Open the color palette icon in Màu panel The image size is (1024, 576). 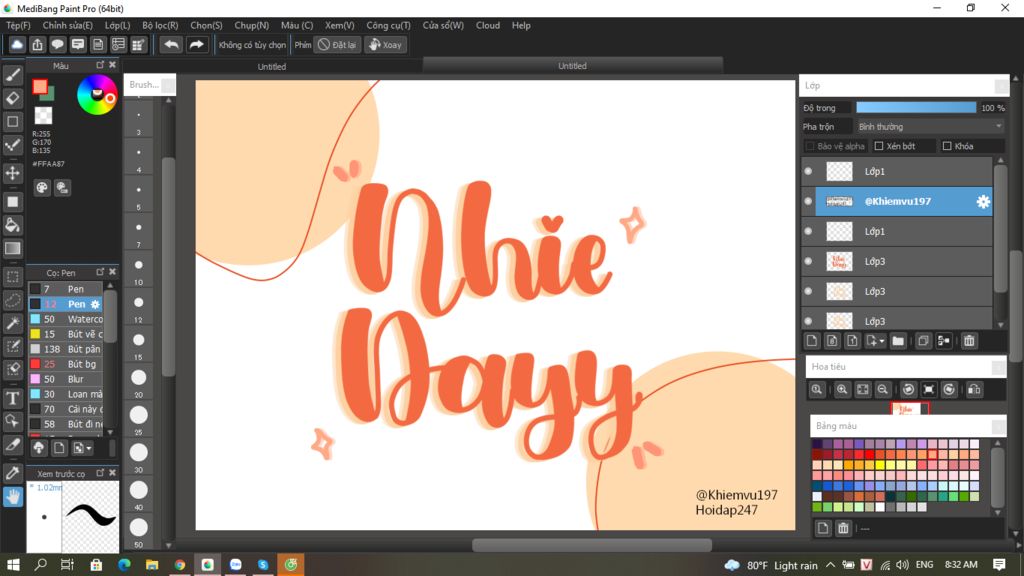[x=42, y=188]
